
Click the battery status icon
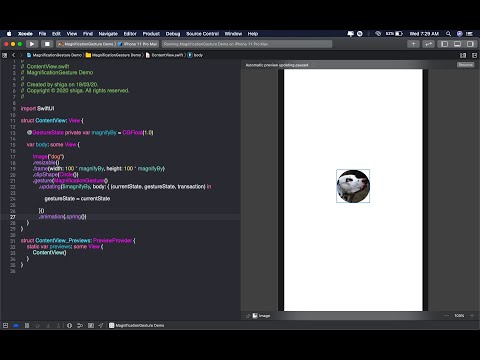pyautogui.click(x=399, y=34)
